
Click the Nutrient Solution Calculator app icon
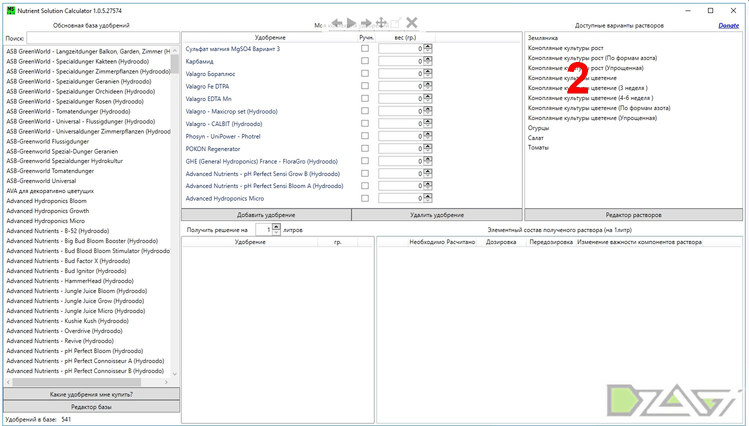pyautogui.click(x=11, y=11)
